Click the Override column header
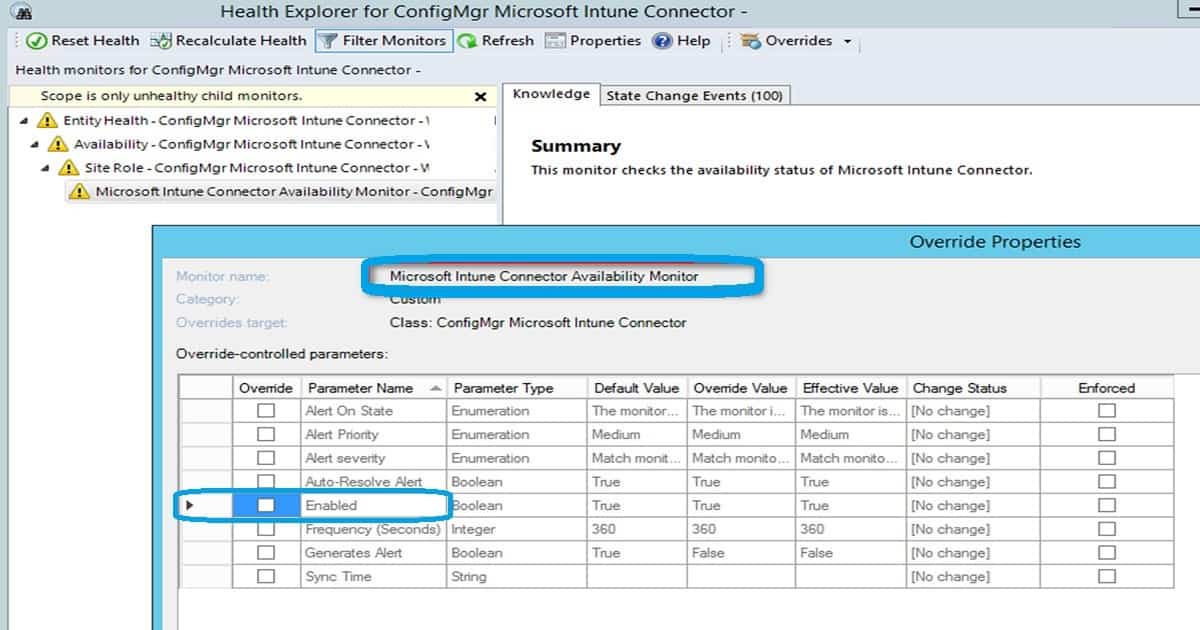Viewport: 1200px width, 630px height. click(266, 388)
